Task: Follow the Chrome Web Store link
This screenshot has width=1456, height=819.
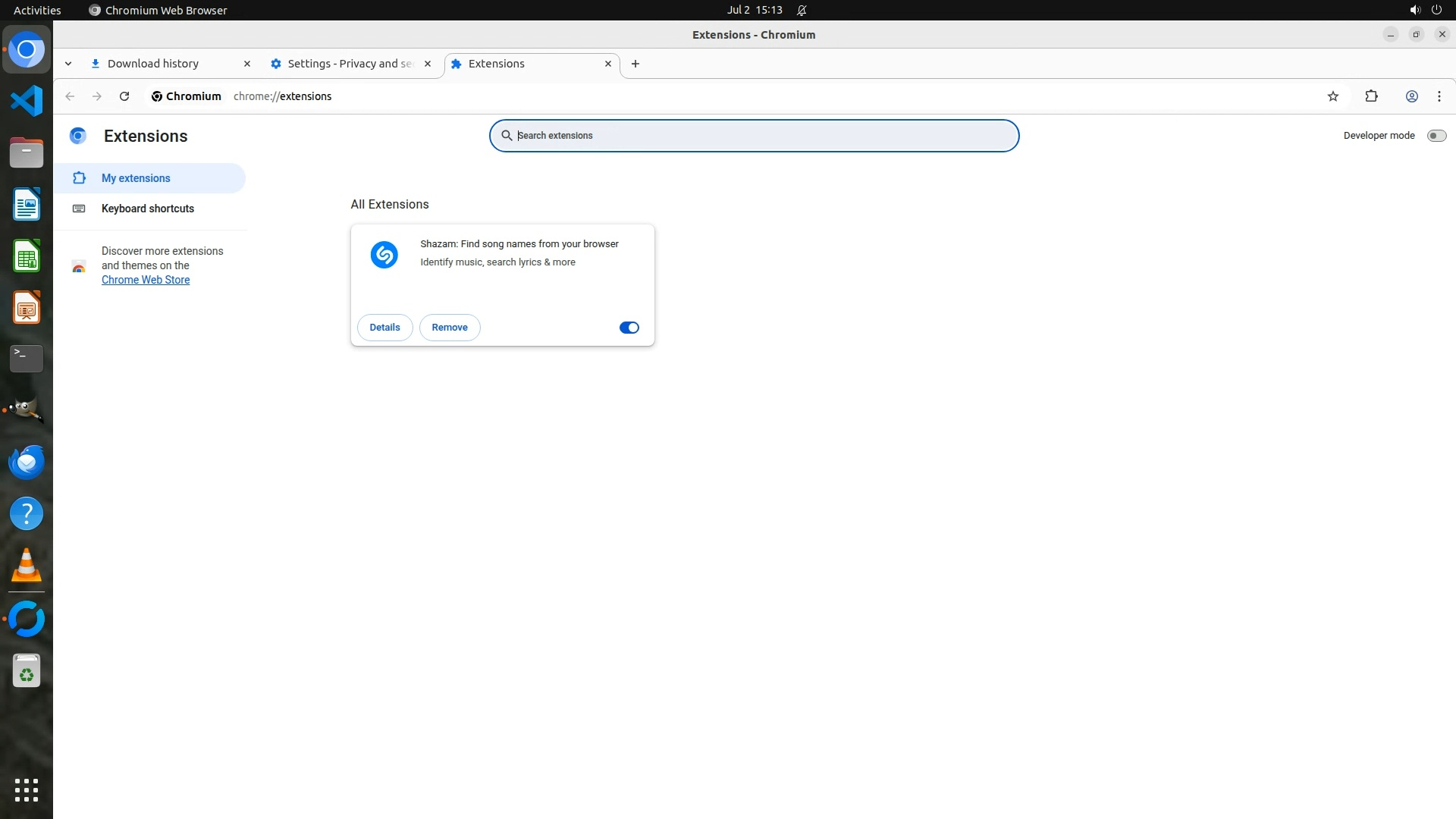Action: pyautogui.click(x=146, y=280)
